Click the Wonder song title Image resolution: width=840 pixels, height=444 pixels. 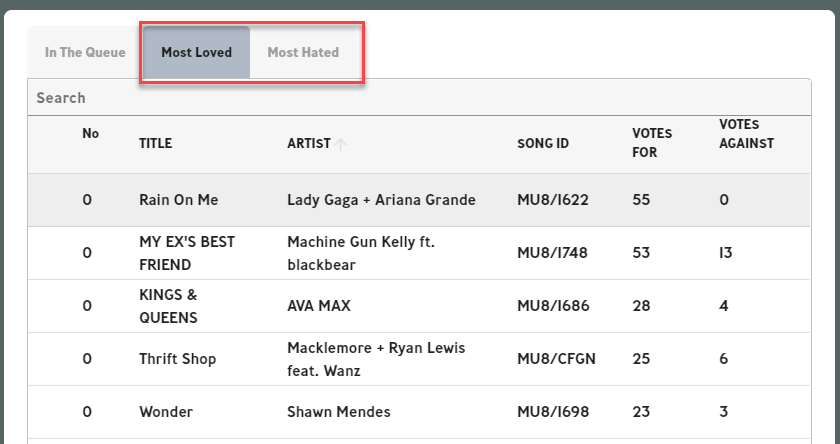click(x=166, y=412)
